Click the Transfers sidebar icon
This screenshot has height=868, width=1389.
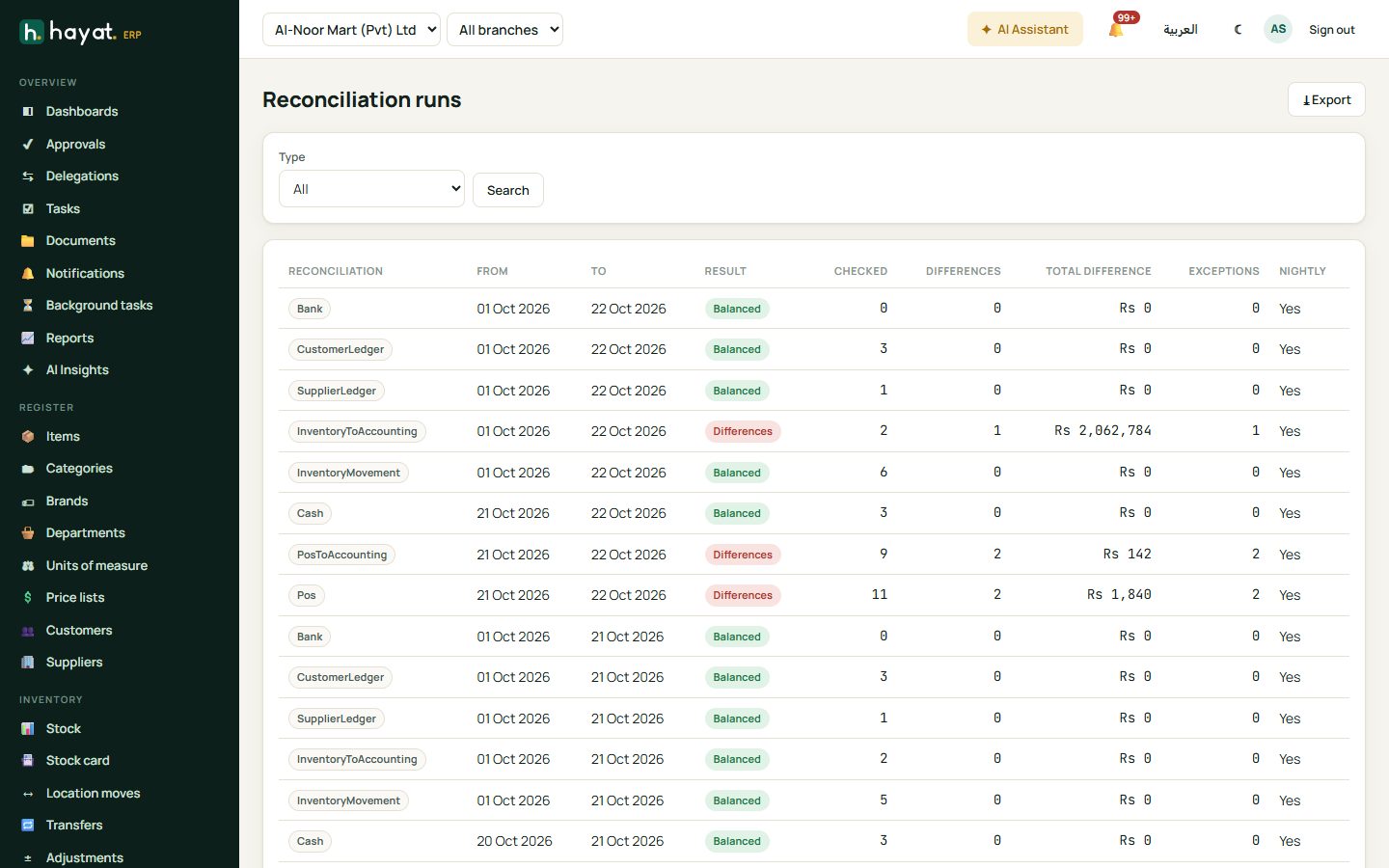[28, 826]
